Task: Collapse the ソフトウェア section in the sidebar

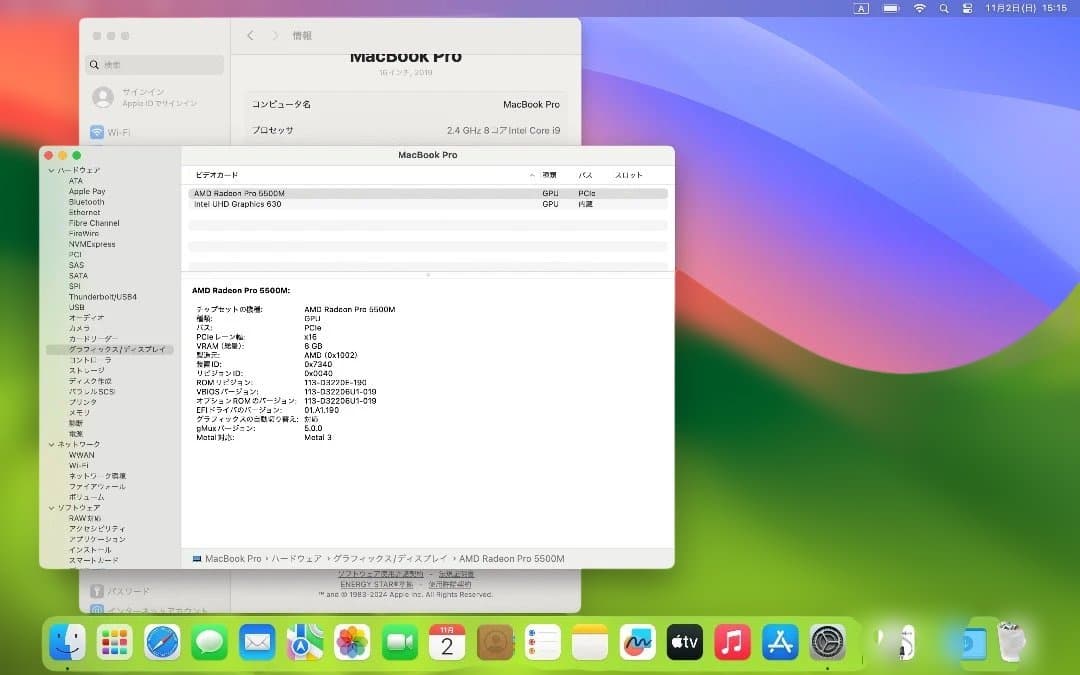Action: 51,507
